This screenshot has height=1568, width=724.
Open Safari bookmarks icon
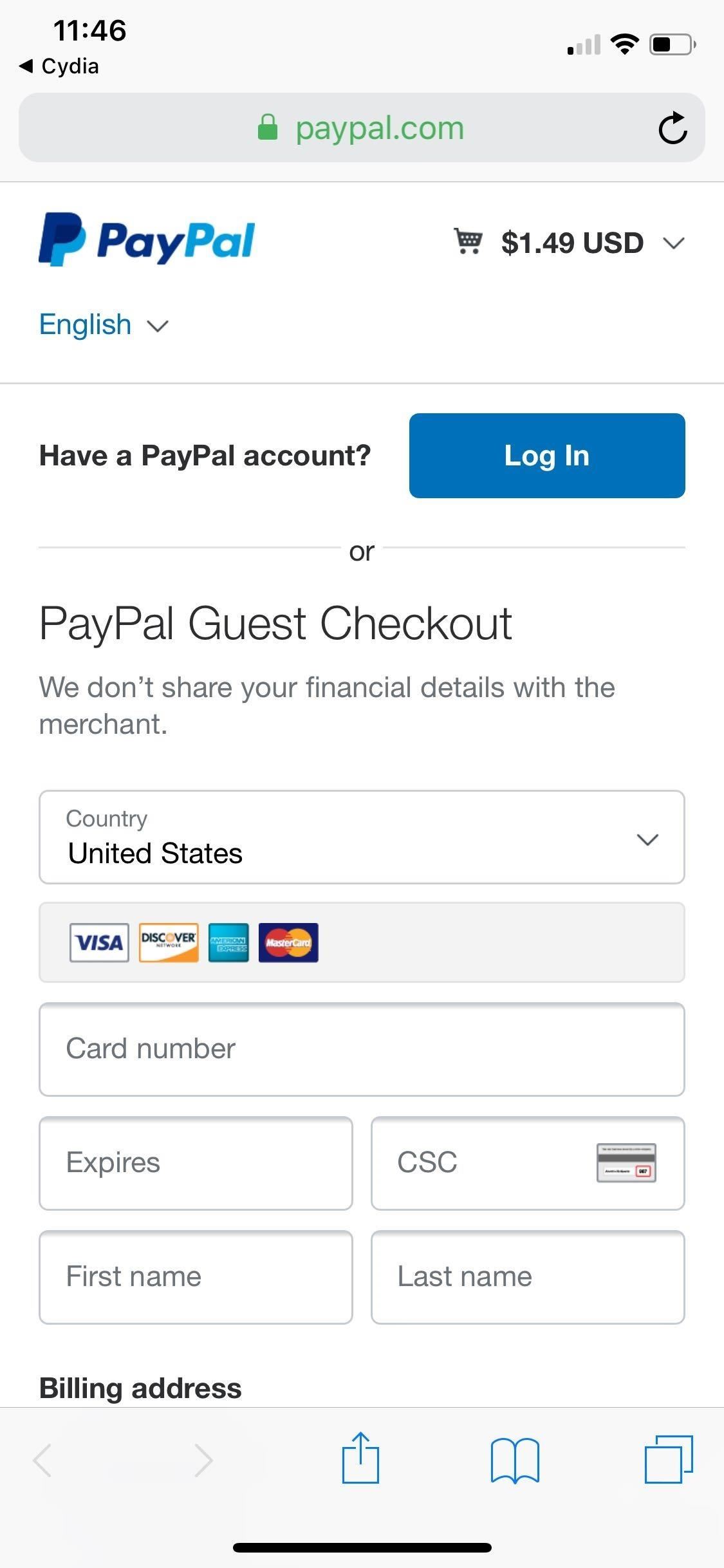pyautogui.click(x=515, y=1460)
